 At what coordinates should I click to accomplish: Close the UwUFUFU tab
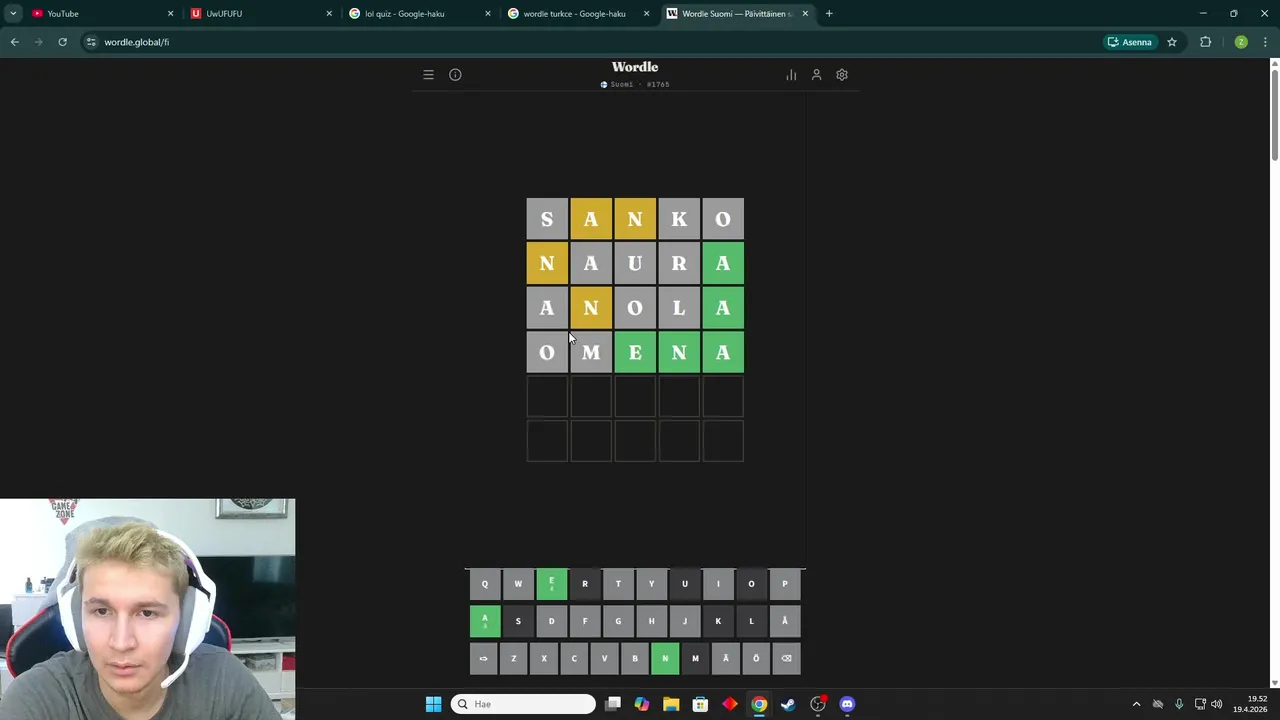(x=329, y=14)
